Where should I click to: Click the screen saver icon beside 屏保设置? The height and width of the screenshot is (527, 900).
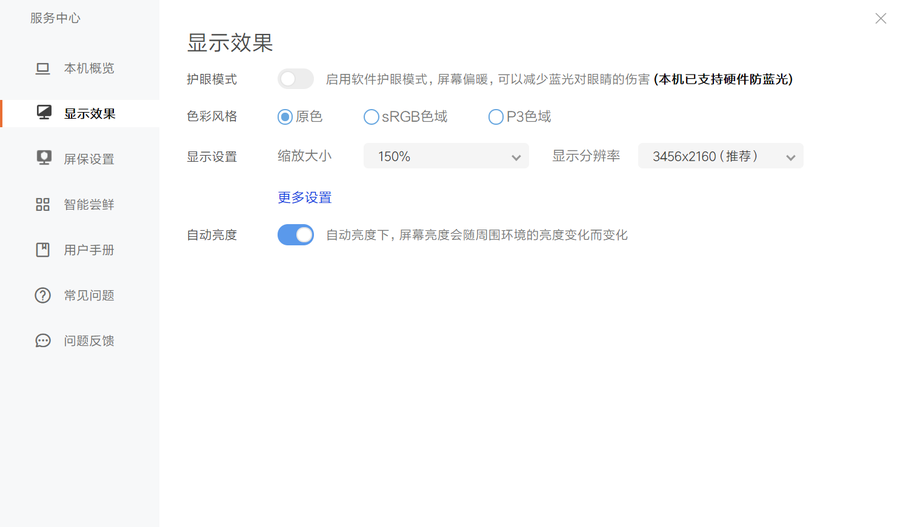pos(43,158)
